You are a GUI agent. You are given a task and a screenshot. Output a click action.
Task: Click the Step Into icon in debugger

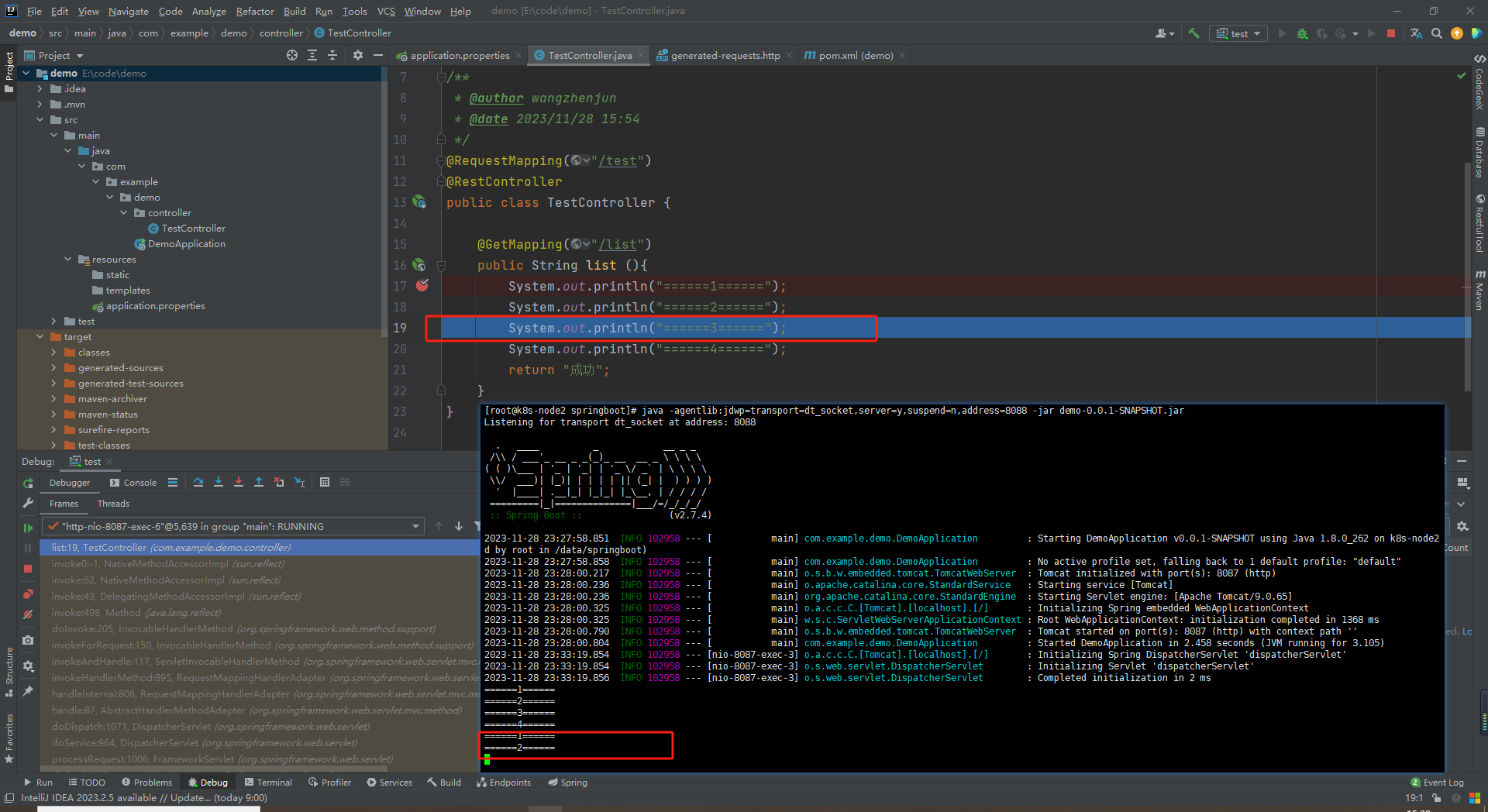(x=219, y=482)
